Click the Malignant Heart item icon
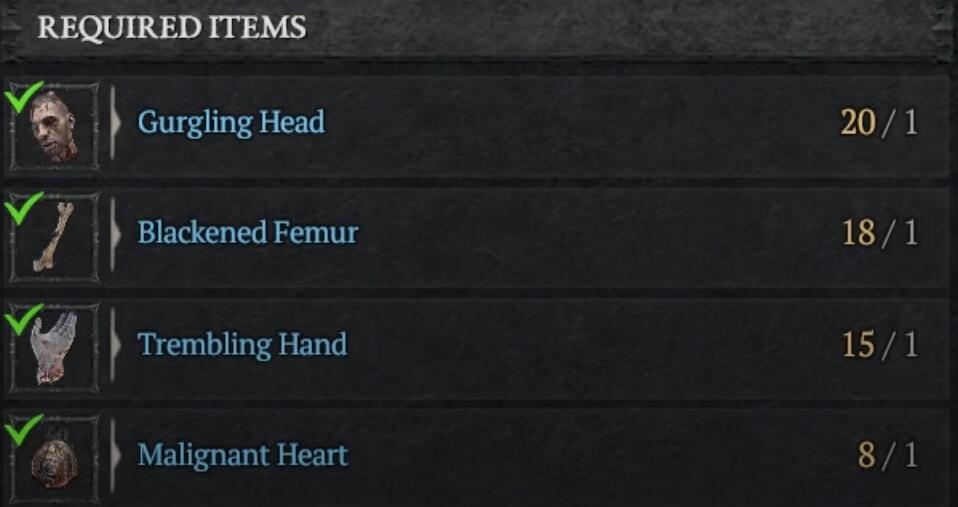 [54, 459]
